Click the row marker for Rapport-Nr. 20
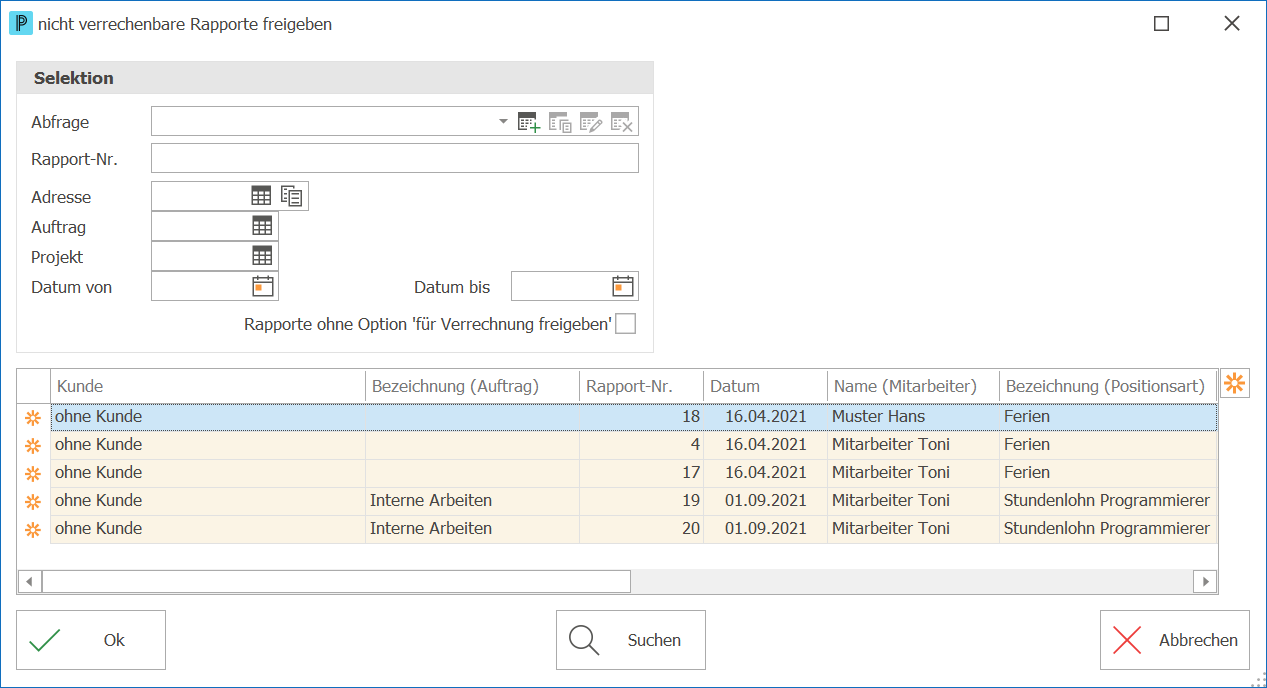This screenshot has width=1267, height=688. (x=33, y=529)
